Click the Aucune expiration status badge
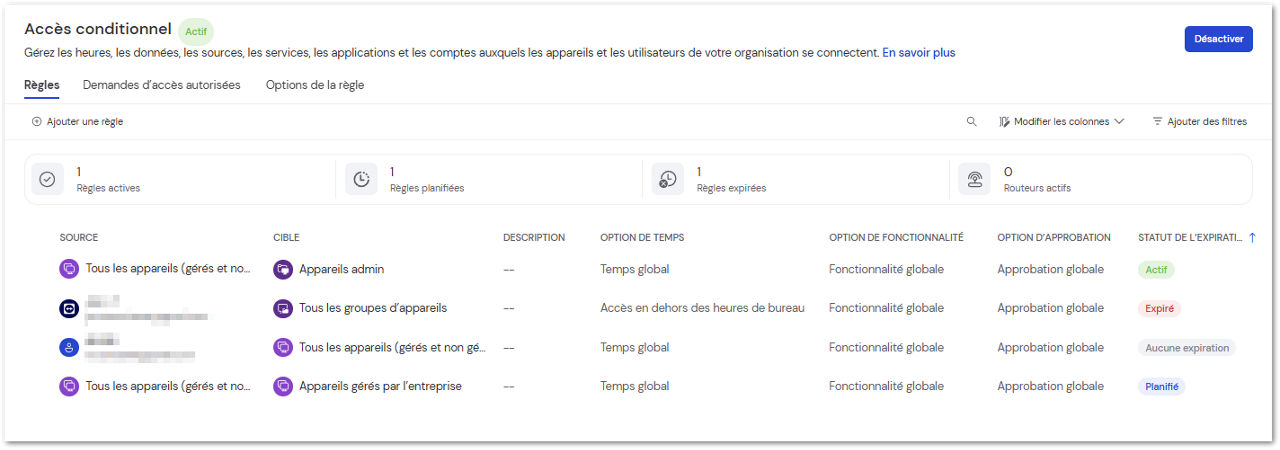Viewport: 1280px width, 450px height. point(1187,347)
